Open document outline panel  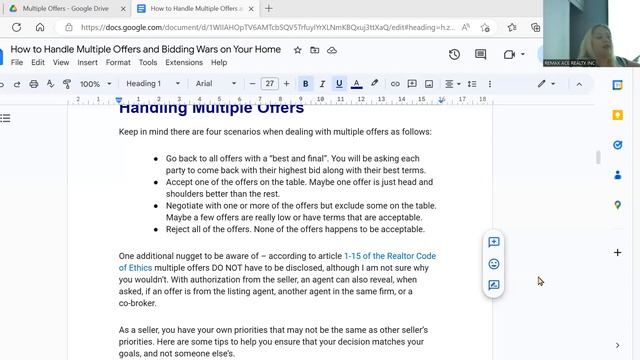tap(5, 118)
